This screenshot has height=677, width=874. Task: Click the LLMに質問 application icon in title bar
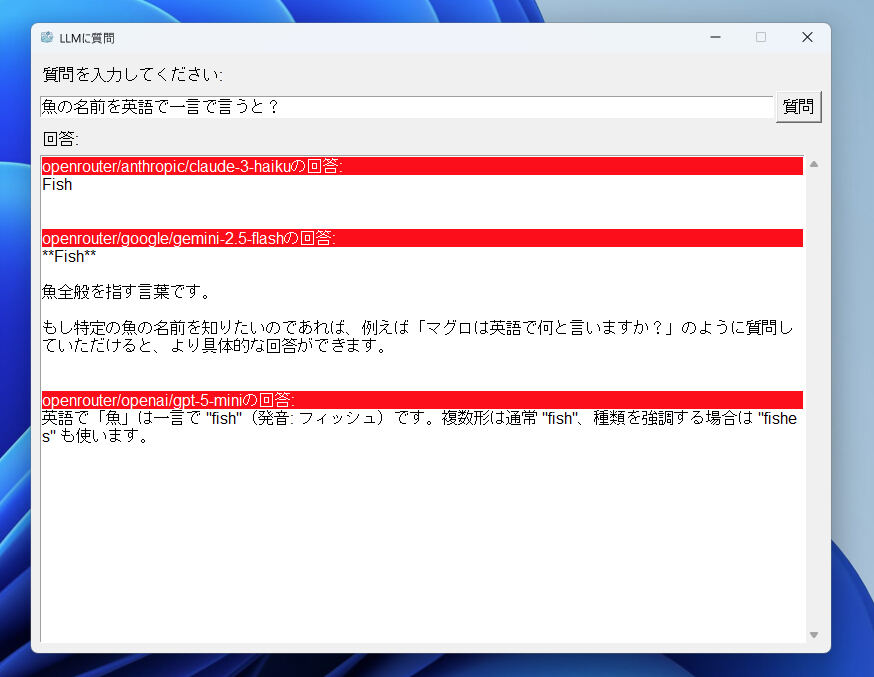[47, 37]
